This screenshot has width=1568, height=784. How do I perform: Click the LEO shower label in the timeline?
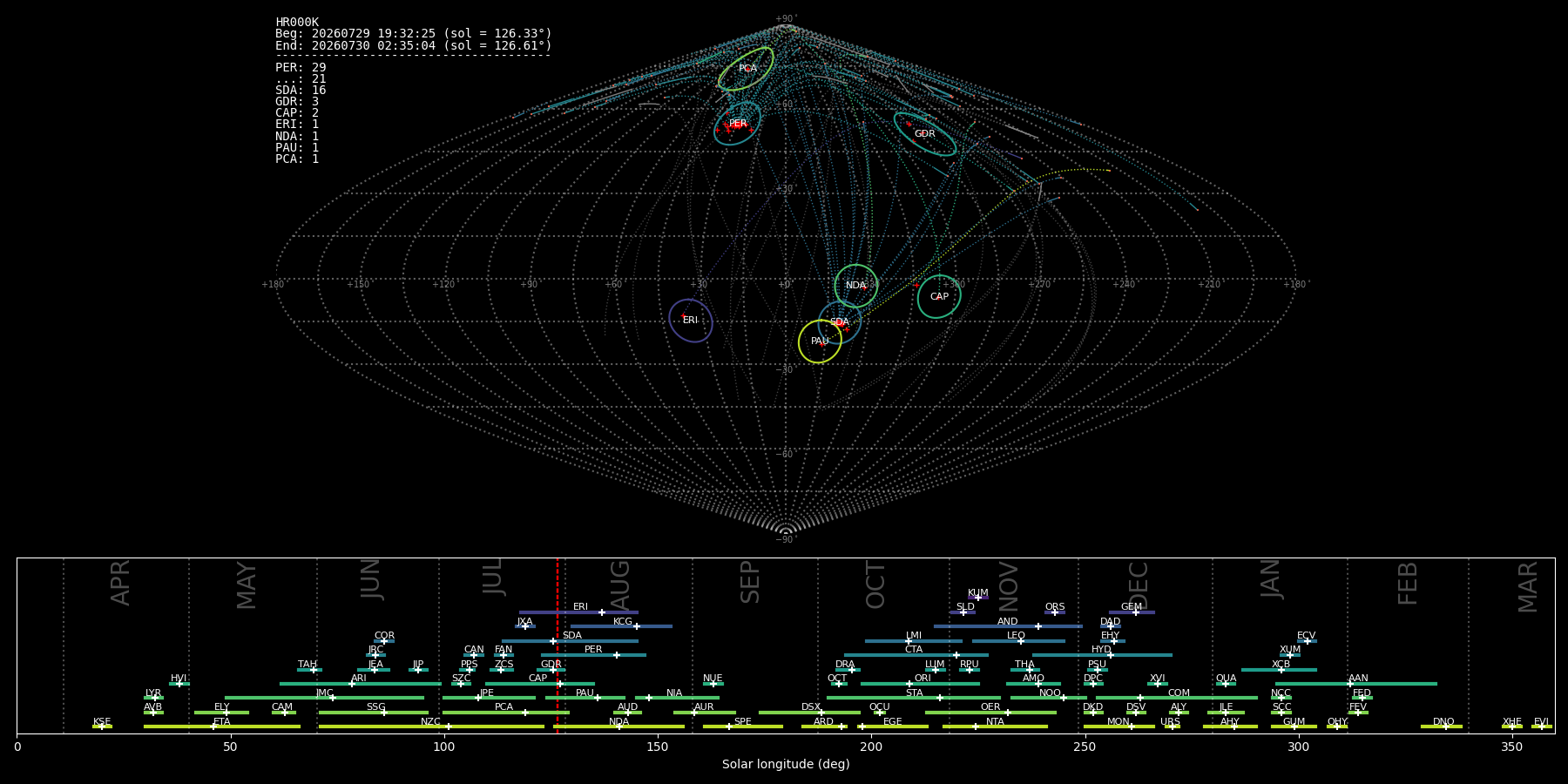point(1017,636)
